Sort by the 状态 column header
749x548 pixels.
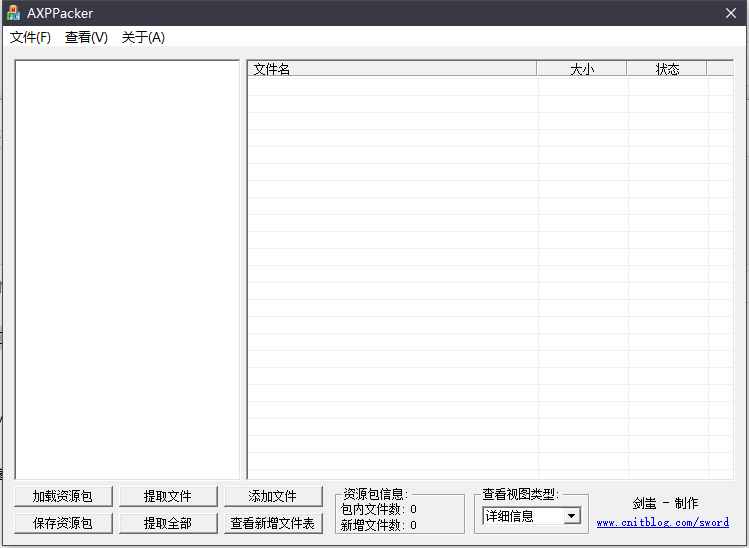pos(667,69)
